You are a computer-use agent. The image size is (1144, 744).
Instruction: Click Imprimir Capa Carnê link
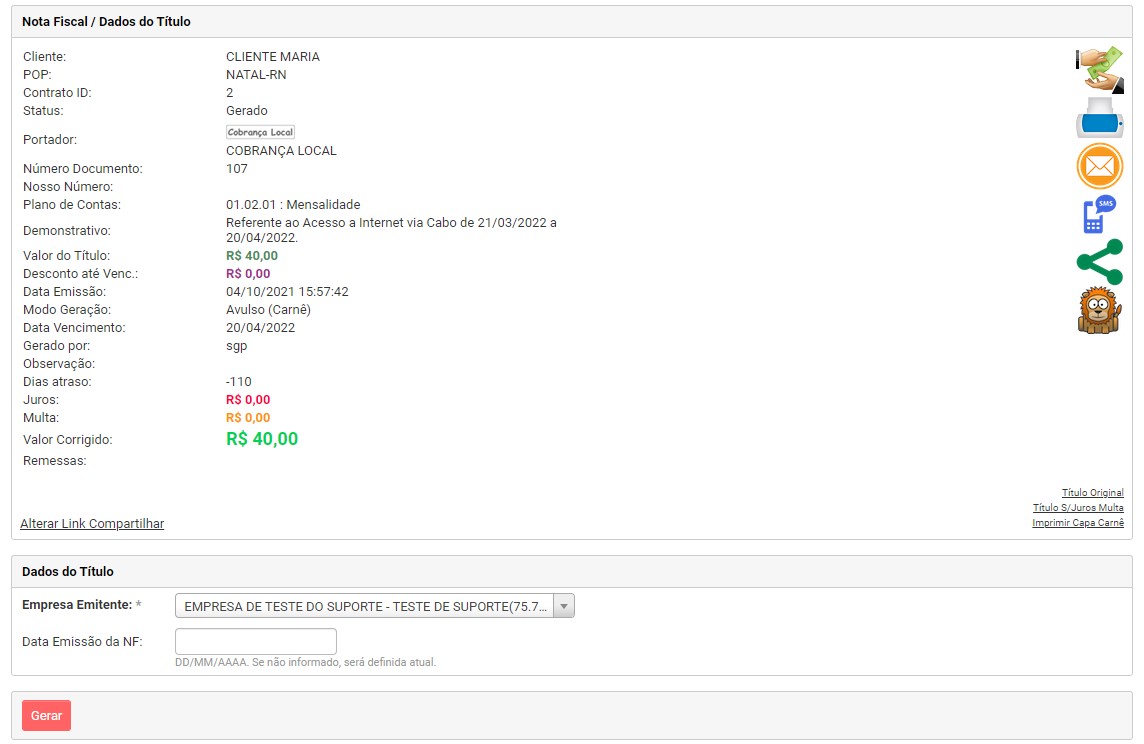[1078, 523]
